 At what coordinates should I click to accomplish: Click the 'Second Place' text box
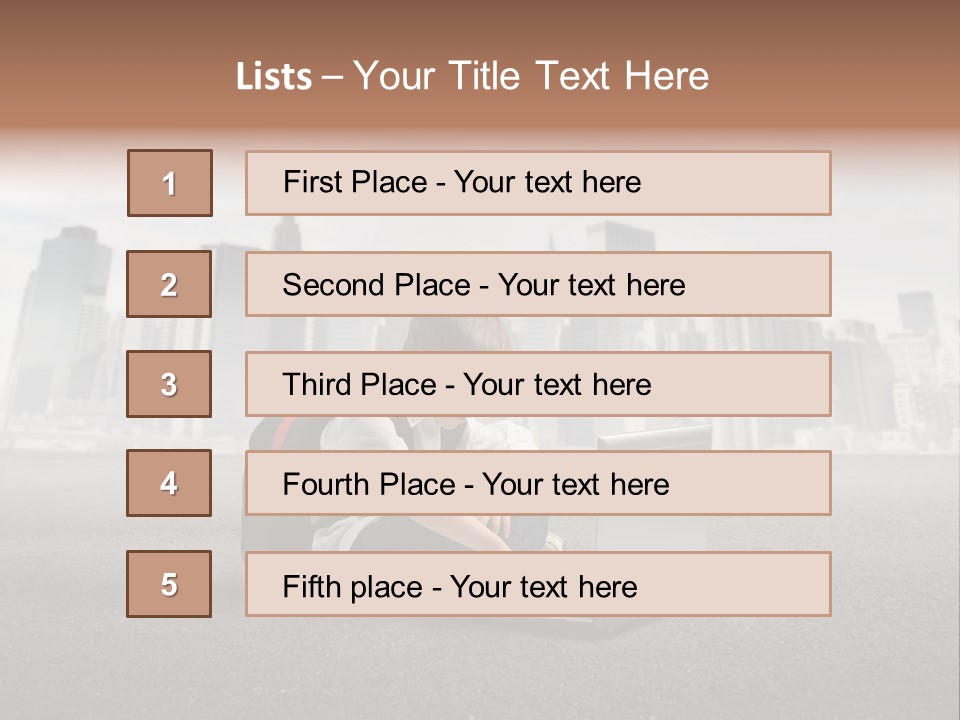click(538, 284)
